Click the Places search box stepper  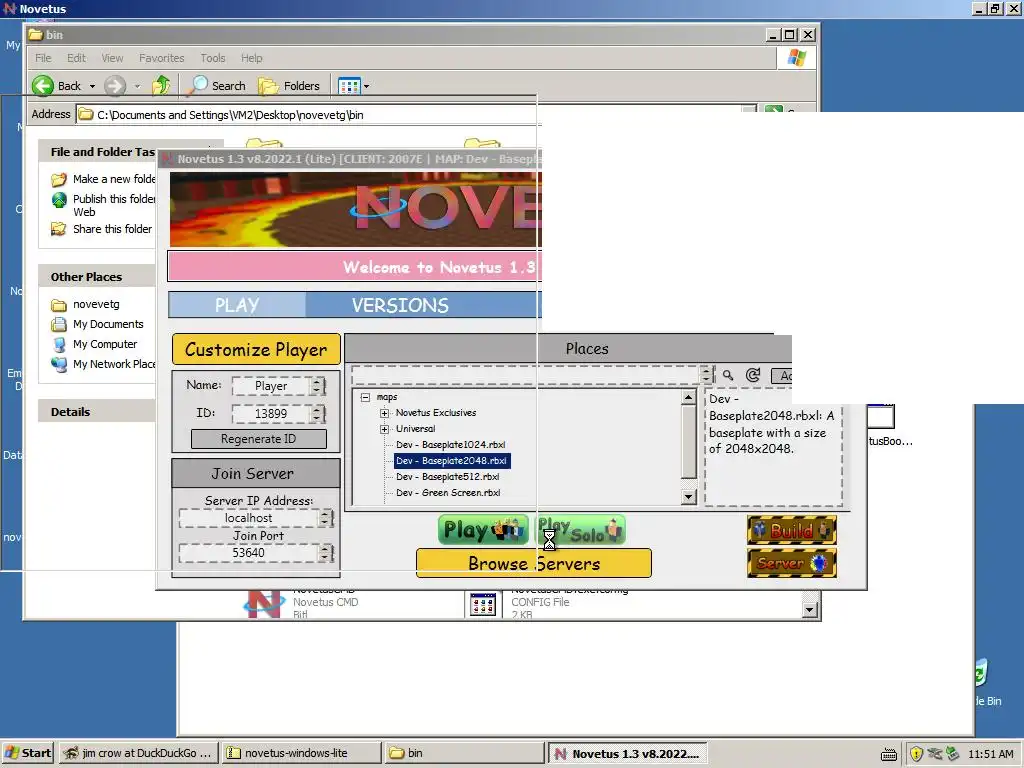point(706,375)
